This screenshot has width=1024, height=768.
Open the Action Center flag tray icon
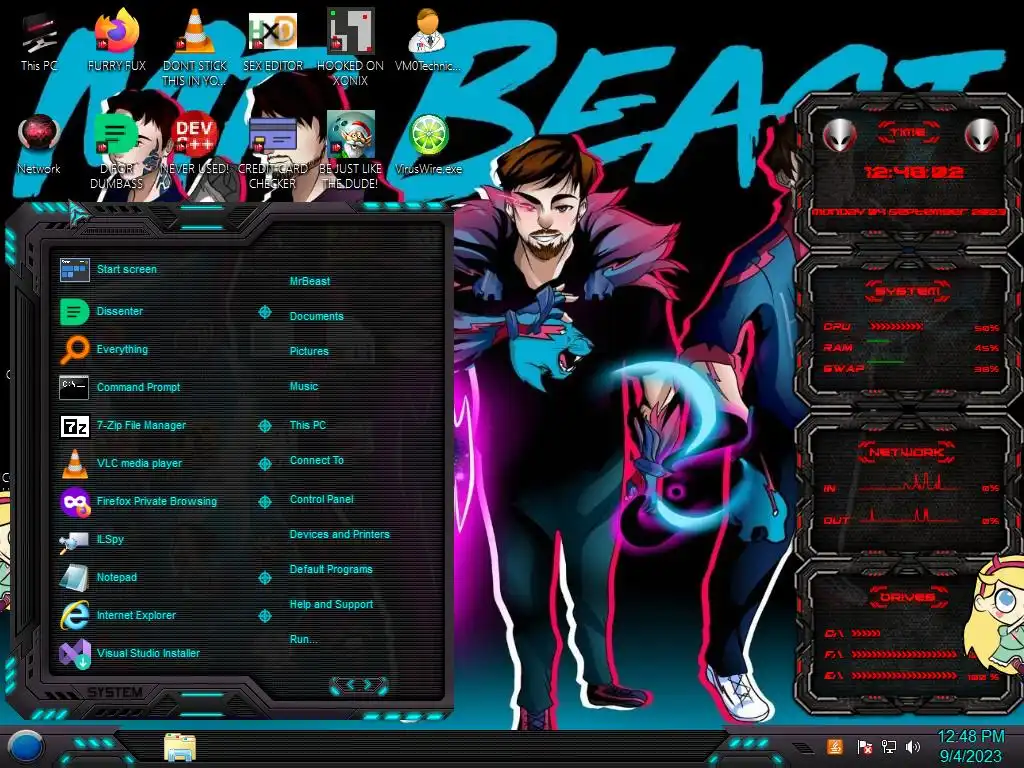[x=865, y=746]
